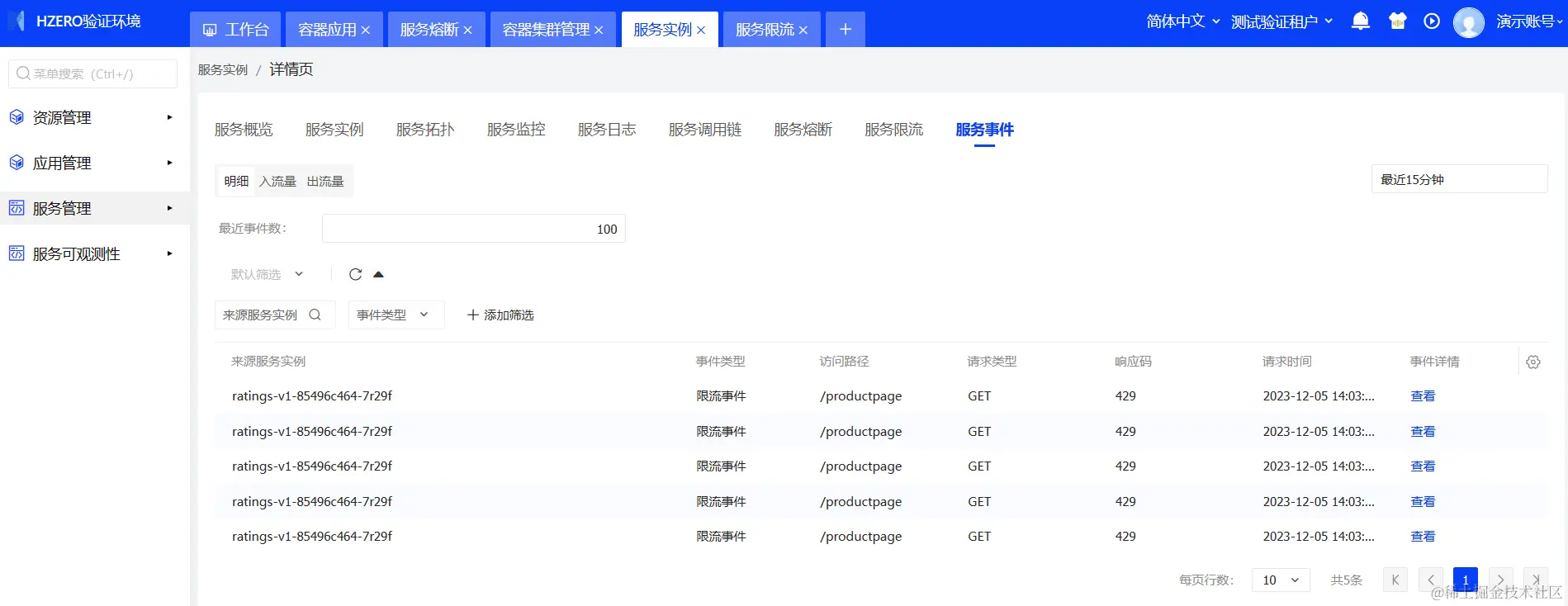1568x606 pixels.
Task: Open the 服务调用链 tab
Action: [x=705, y=130]
